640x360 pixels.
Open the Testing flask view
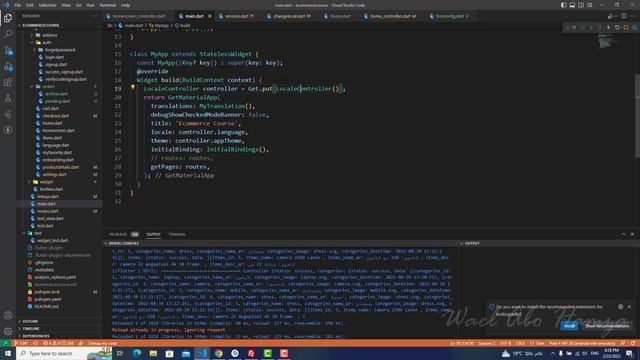pos(8,98)
